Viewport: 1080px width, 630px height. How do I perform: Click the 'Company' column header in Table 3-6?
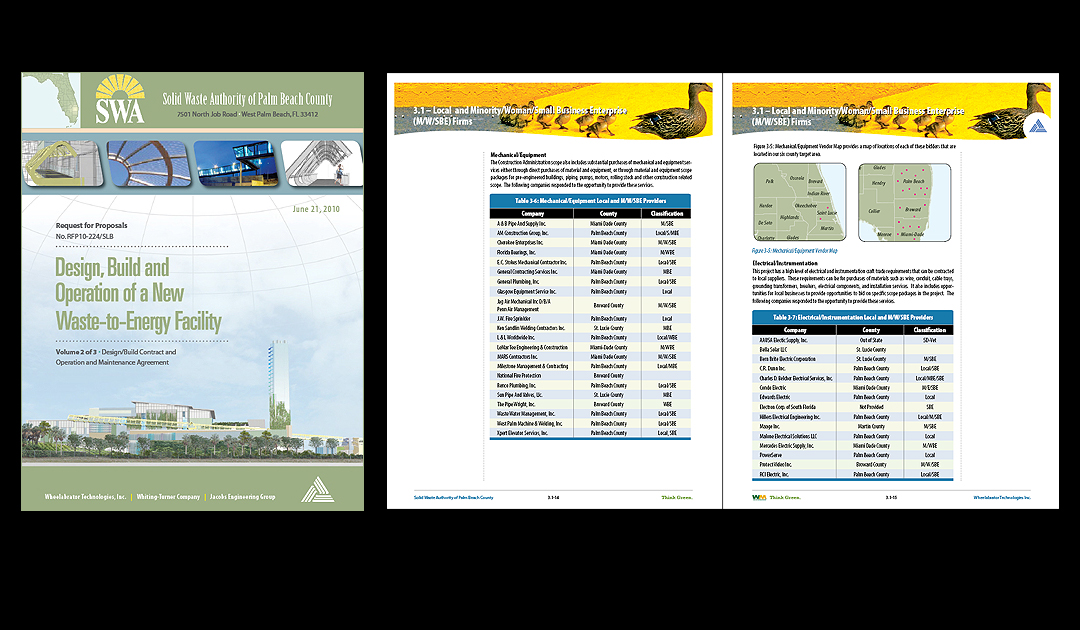click(532, 213)
